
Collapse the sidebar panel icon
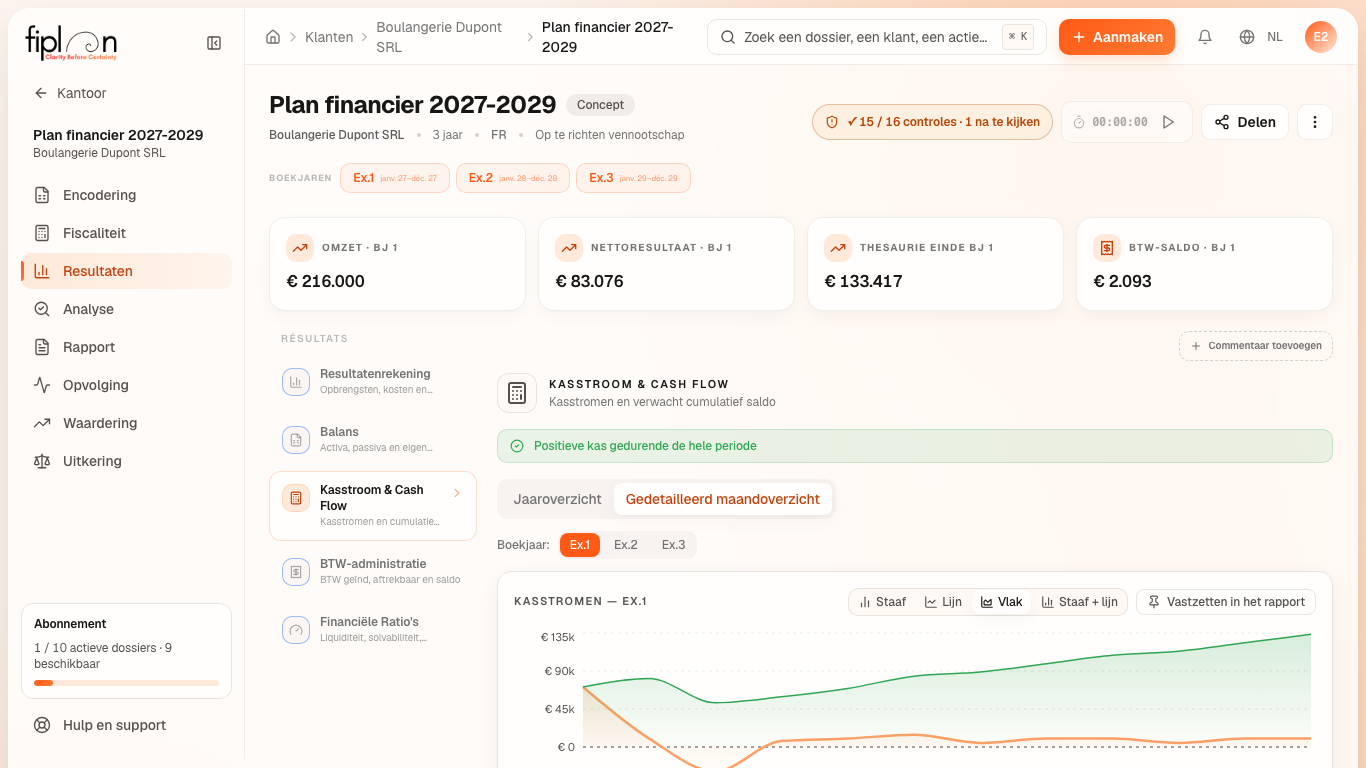[x=214, y=43]
